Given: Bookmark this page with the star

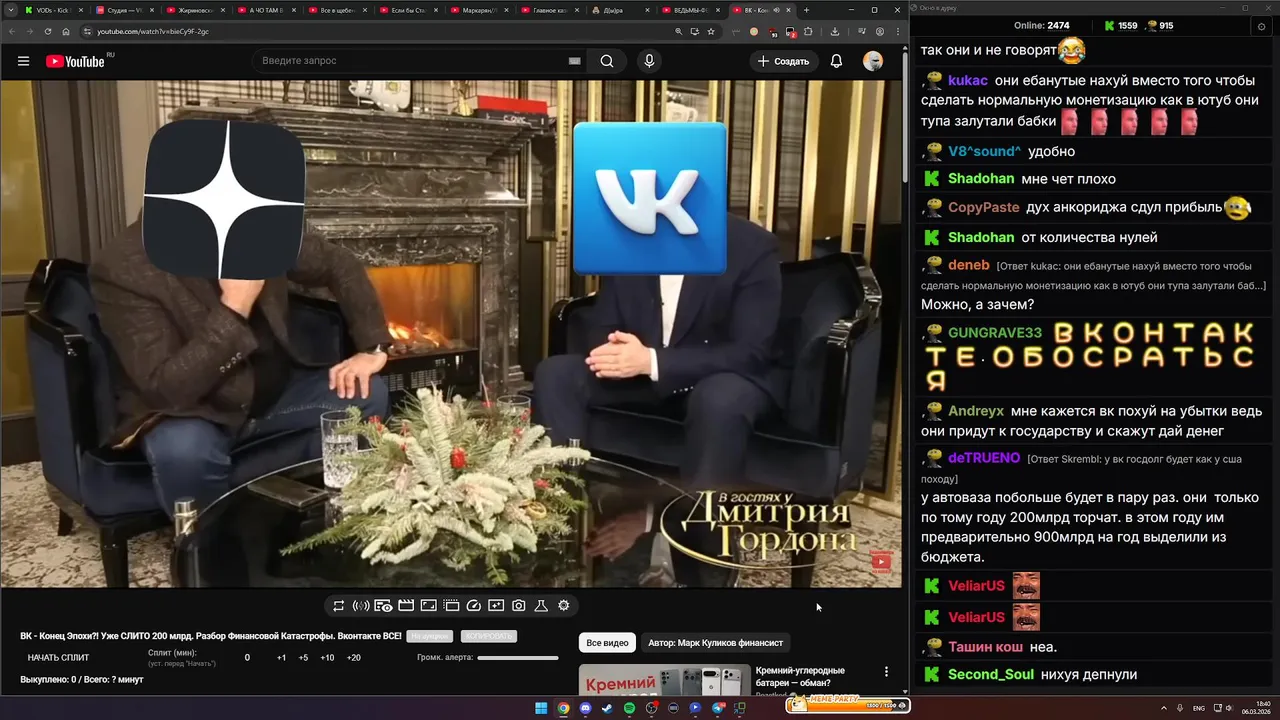Looking at the screenshot, I should pos(711,32).
